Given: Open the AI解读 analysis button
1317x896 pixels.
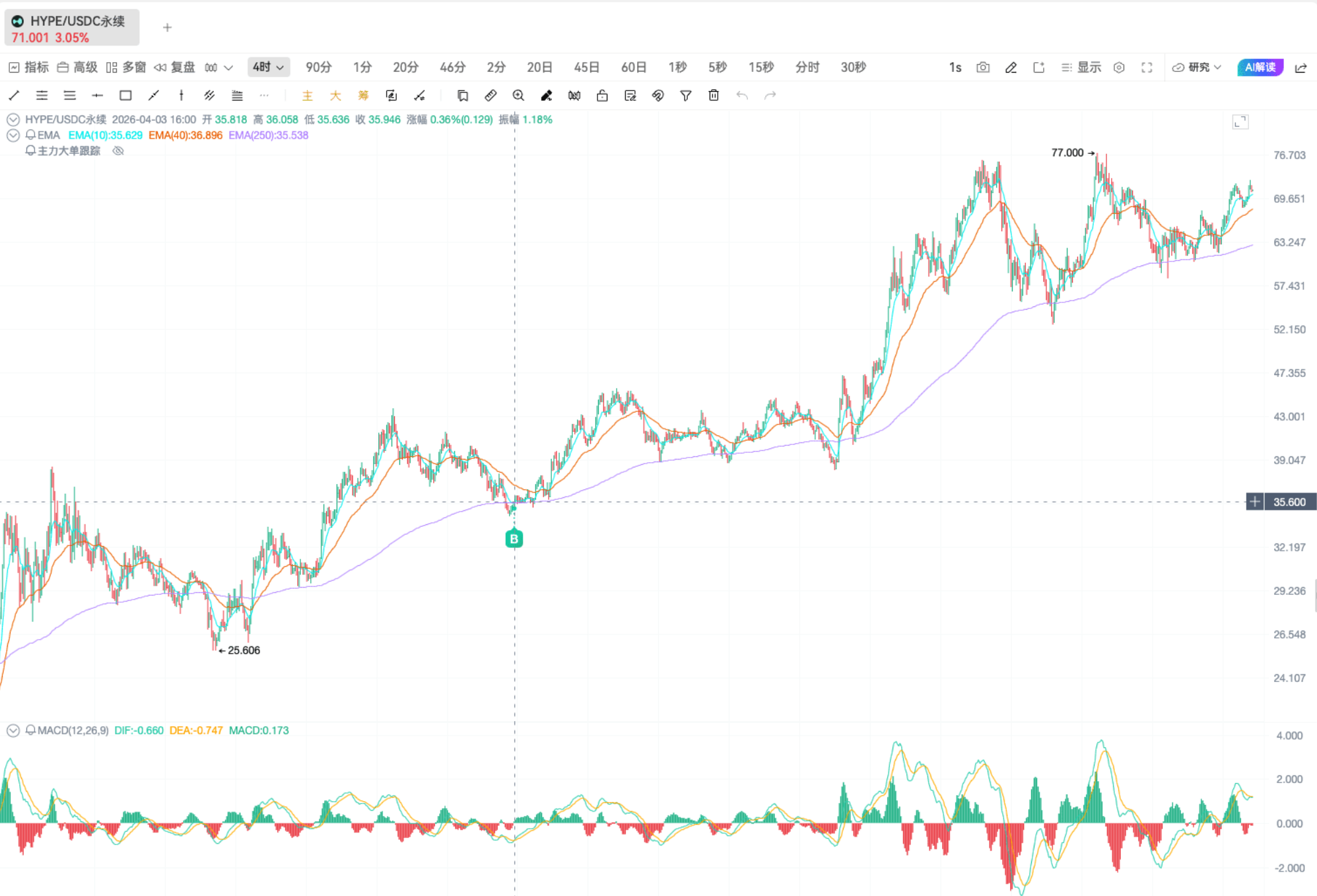Looking at the screenshot, I should tap(1260, 67).
